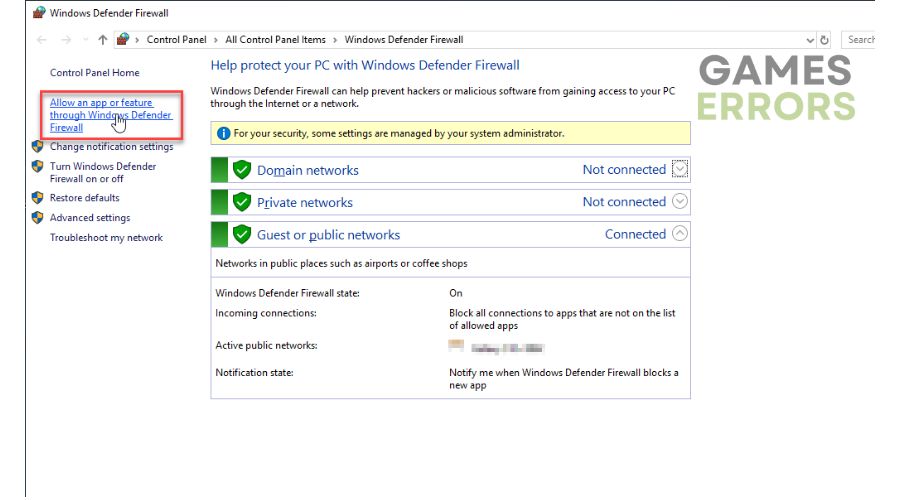The image size is (900, 500).
Task: Click green shield icon for Guest or public networks
Action: (x=242, y=234)
